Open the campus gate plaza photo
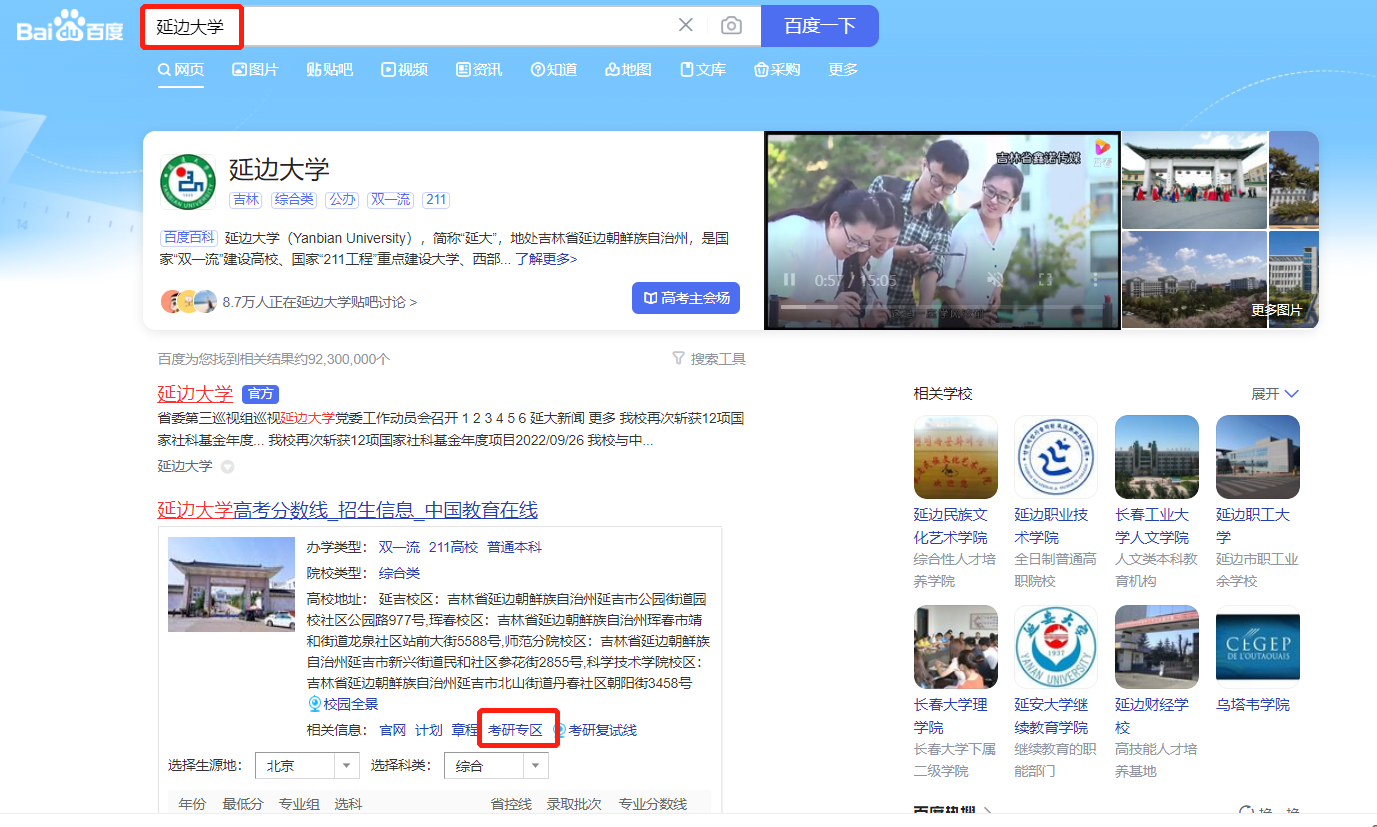 (x=1194, y=180)
